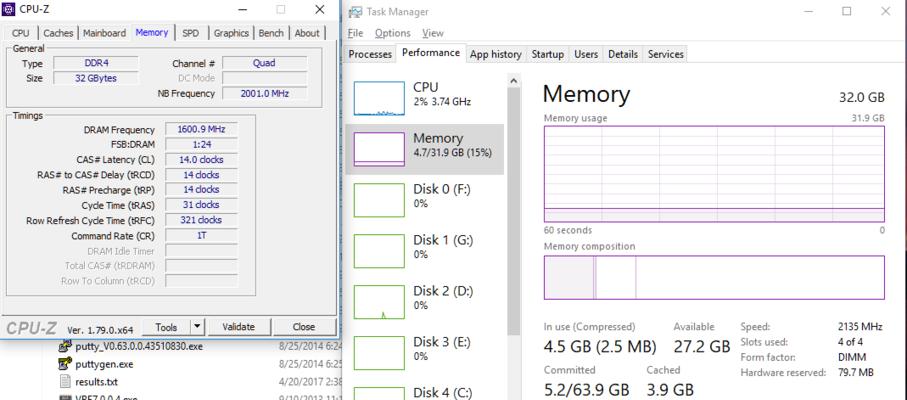Click the Available memory value 27.2 GB
This screenshot has height=400, width=907.
click(702, 347)
